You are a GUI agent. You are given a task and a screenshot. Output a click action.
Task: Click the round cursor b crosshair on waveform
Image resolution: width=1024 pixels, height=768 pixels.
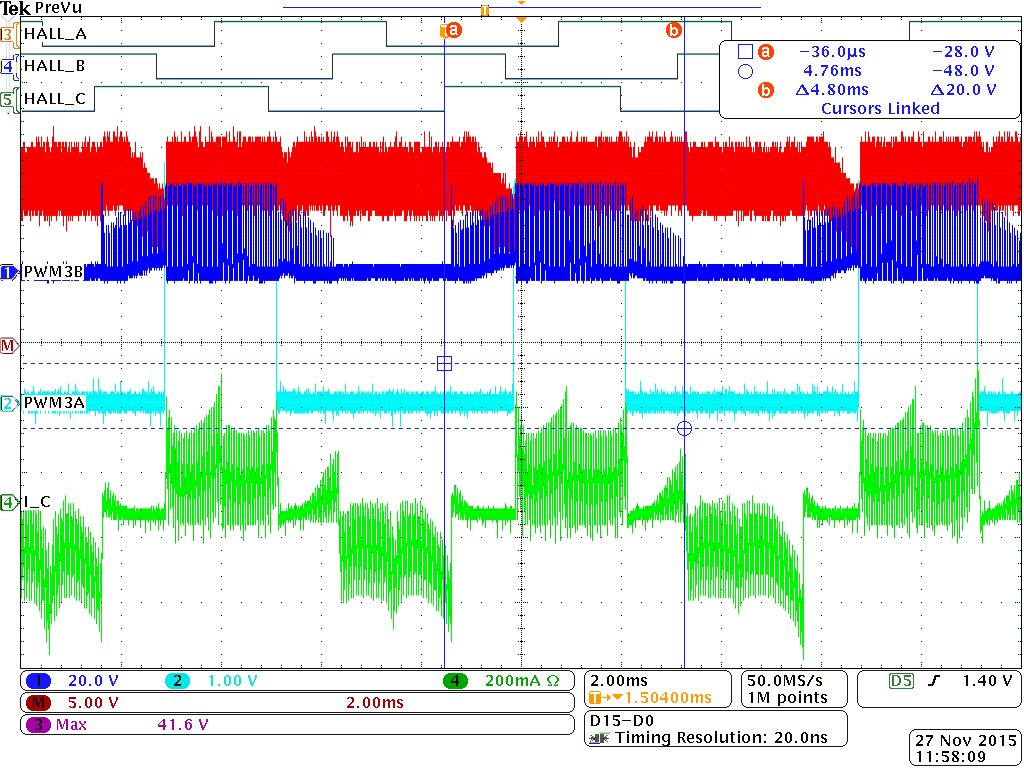pyautogui.click(x=684, y=428)
